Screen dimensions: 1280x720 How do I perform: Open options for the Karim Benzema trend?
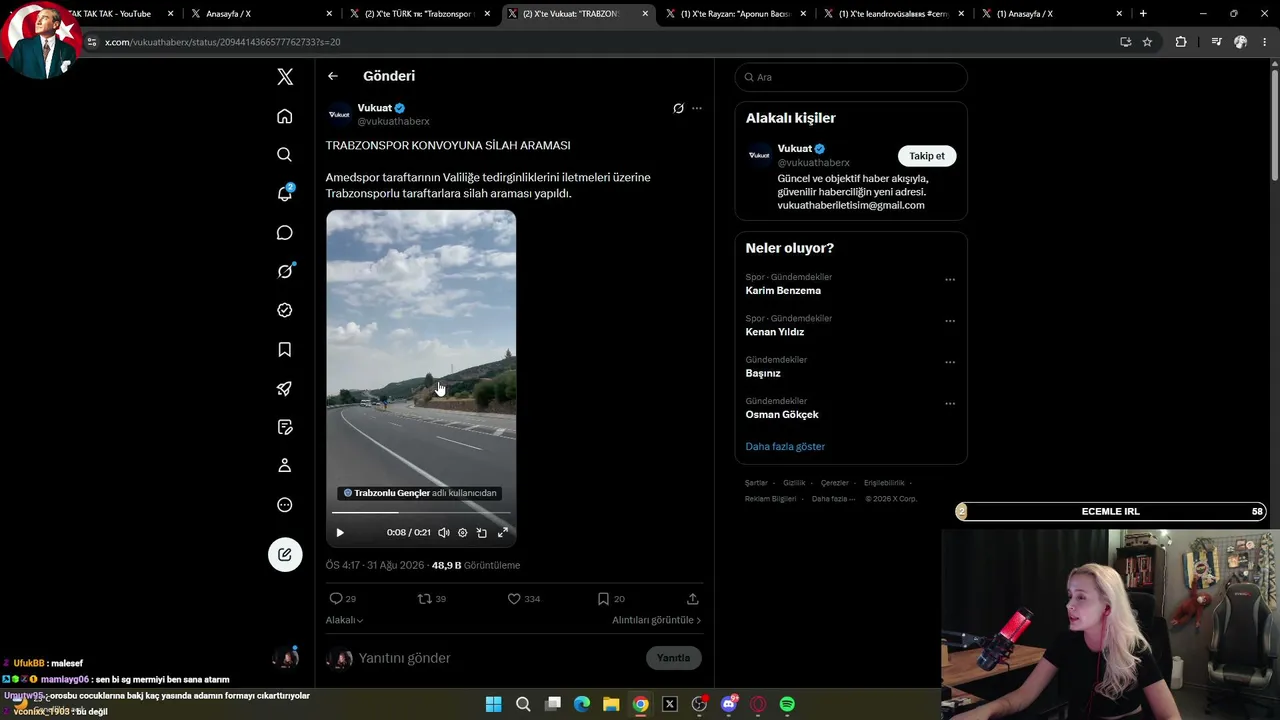(950, 280)
